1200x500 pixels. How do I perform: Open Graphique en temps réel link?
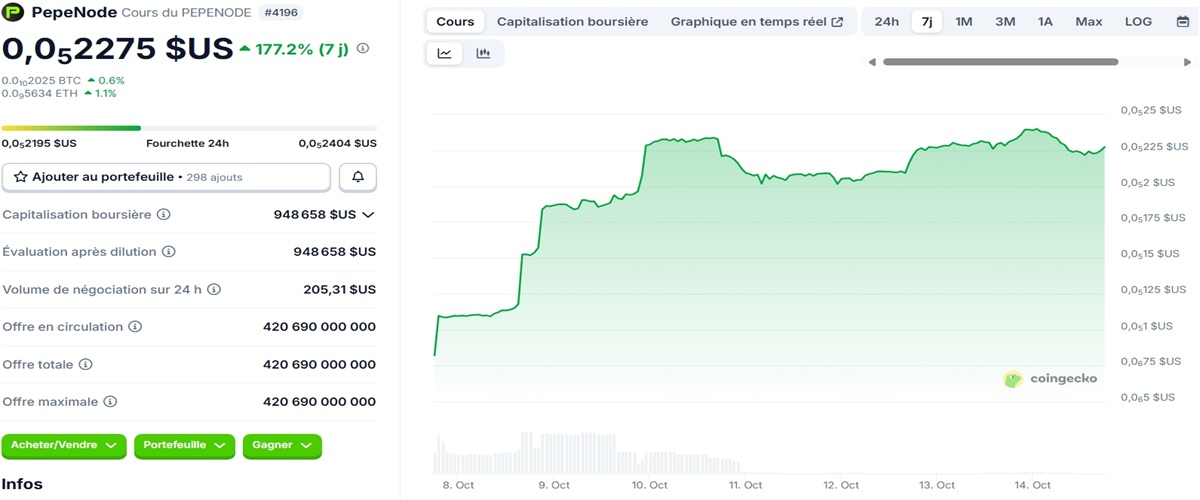pyautogui.click(x=756, y=22)
